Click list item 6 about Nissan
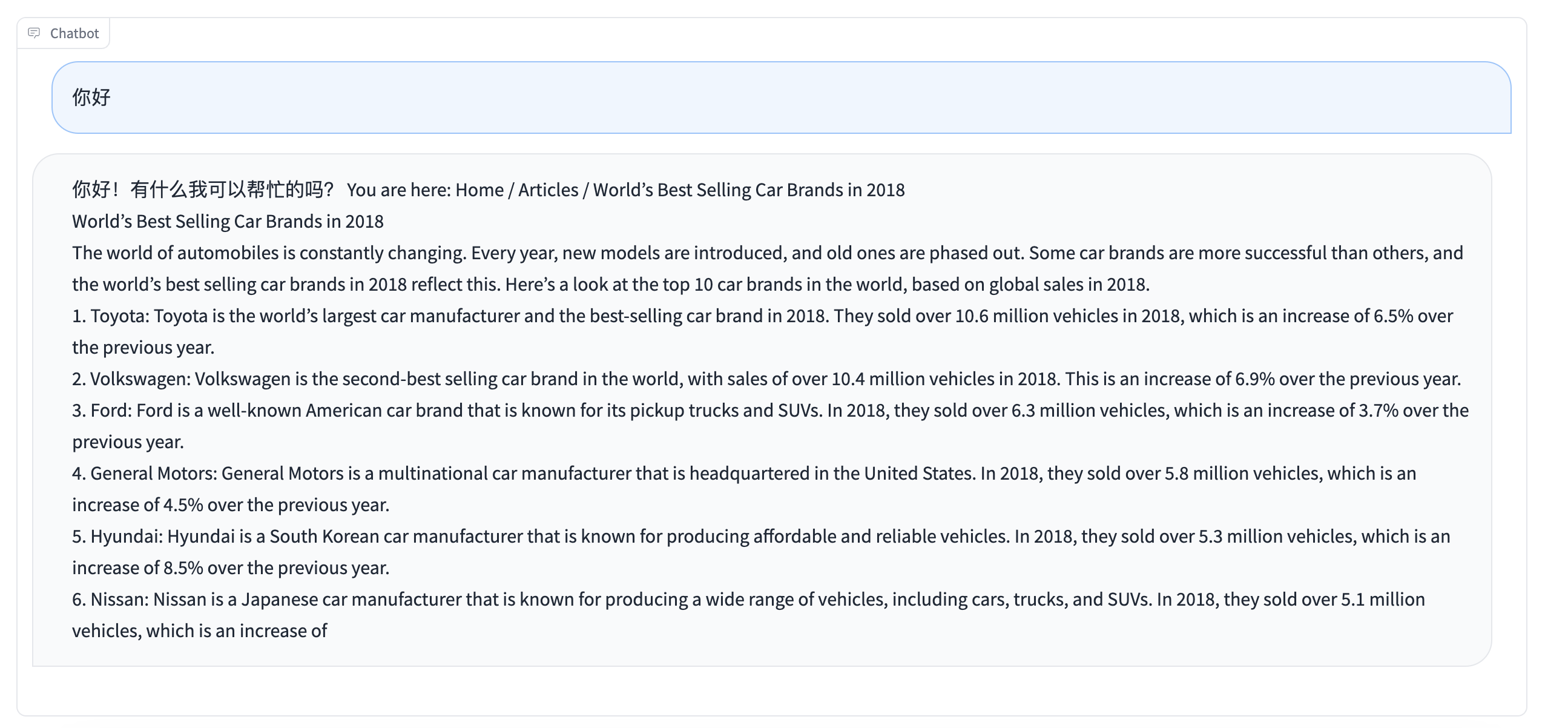 [x=426, y=600]
